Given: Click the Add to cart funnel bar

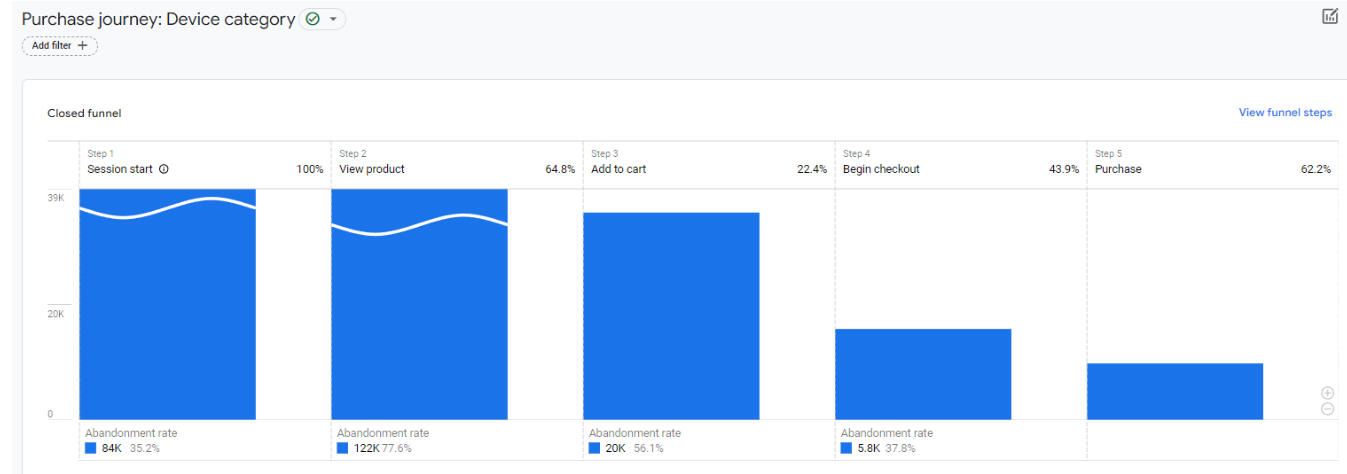Looking at the screenshot, I should [672, 316].
